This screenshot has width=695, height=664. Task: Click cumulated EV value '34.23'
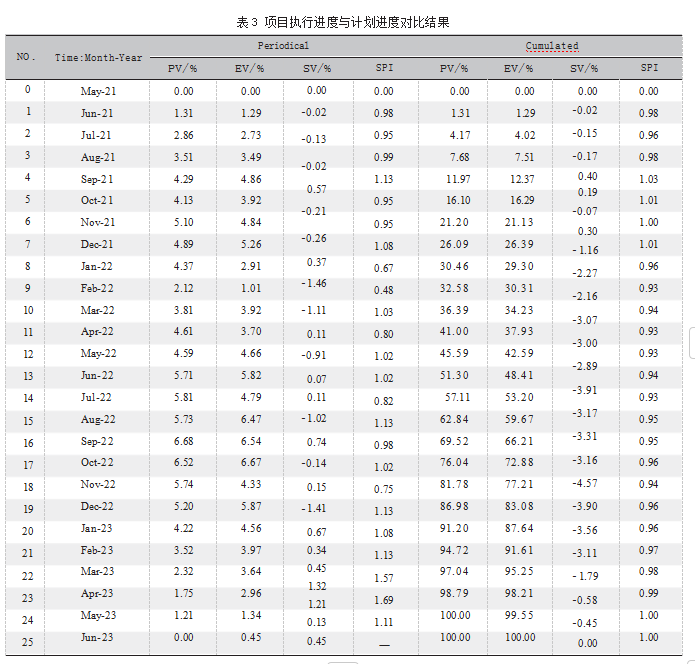coord(519,310)
